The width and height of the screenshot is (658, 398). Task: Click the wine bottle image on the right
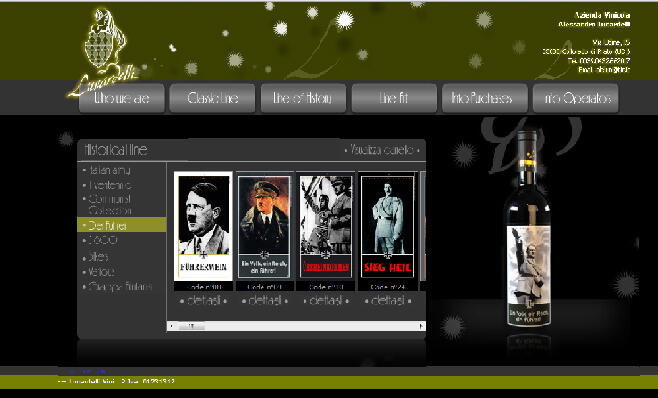pyautogui.click(x=527, y=229)
